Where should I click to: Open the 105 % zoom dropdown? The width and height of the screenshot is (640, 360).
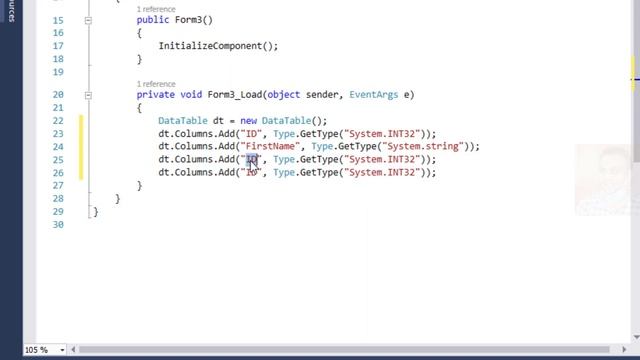[x=62, y=350]
